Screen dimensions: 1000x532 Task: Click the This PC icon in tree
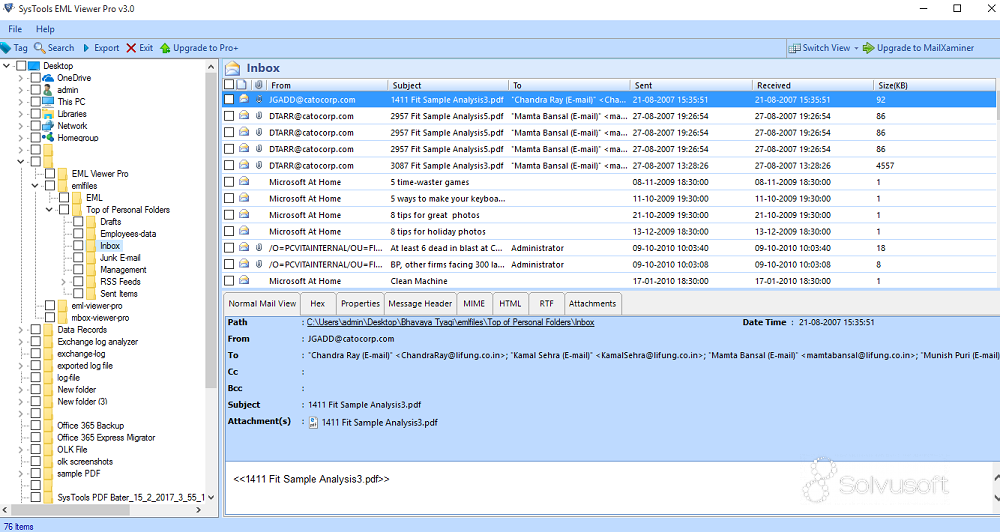coord(48,101)
